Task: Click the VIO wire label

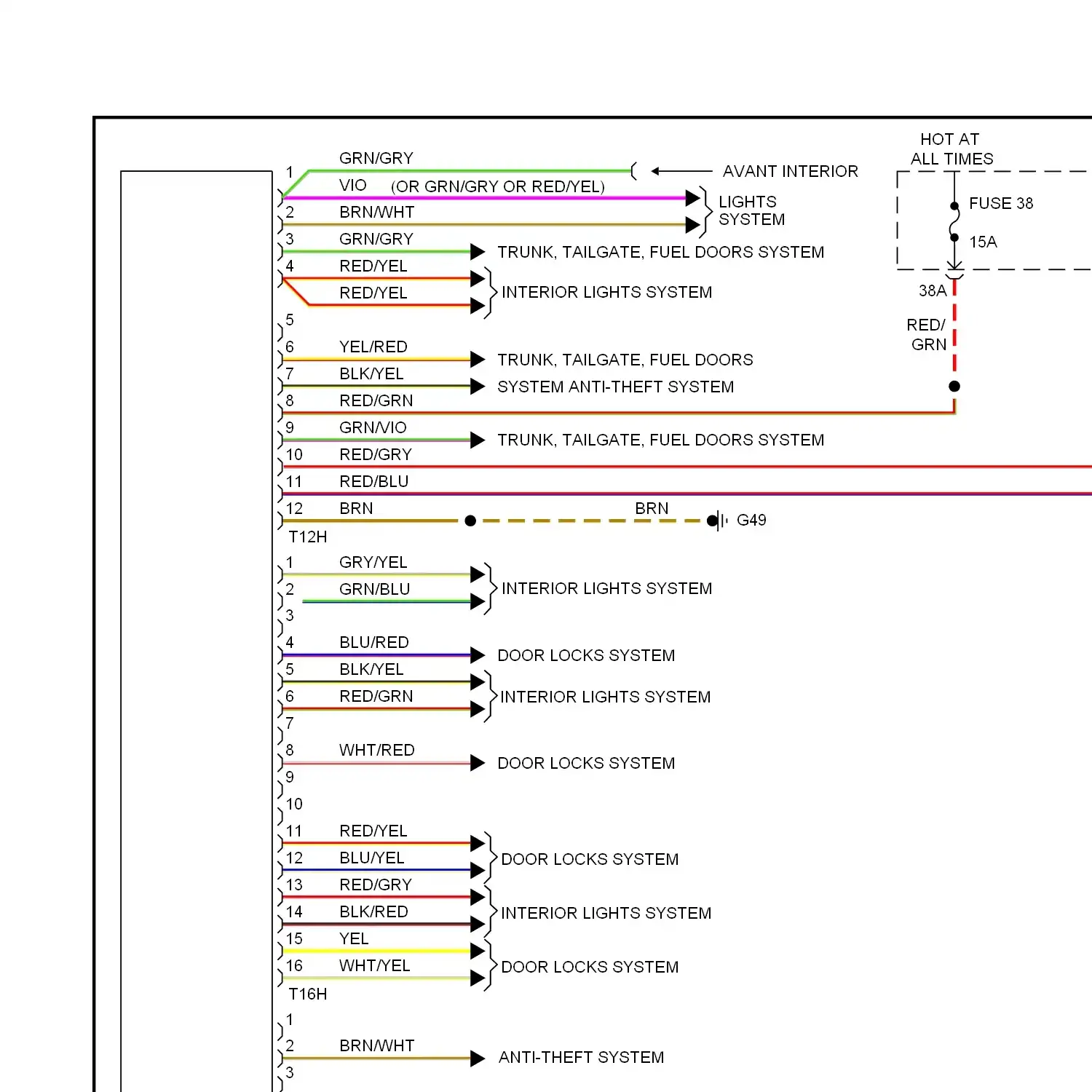Action: (353, 185)
